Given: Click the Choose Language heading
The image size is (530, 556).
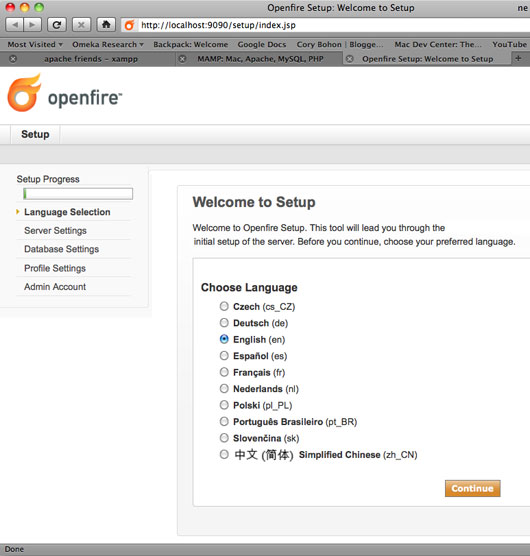Looking at the screenshot, I should coord(249,288).
